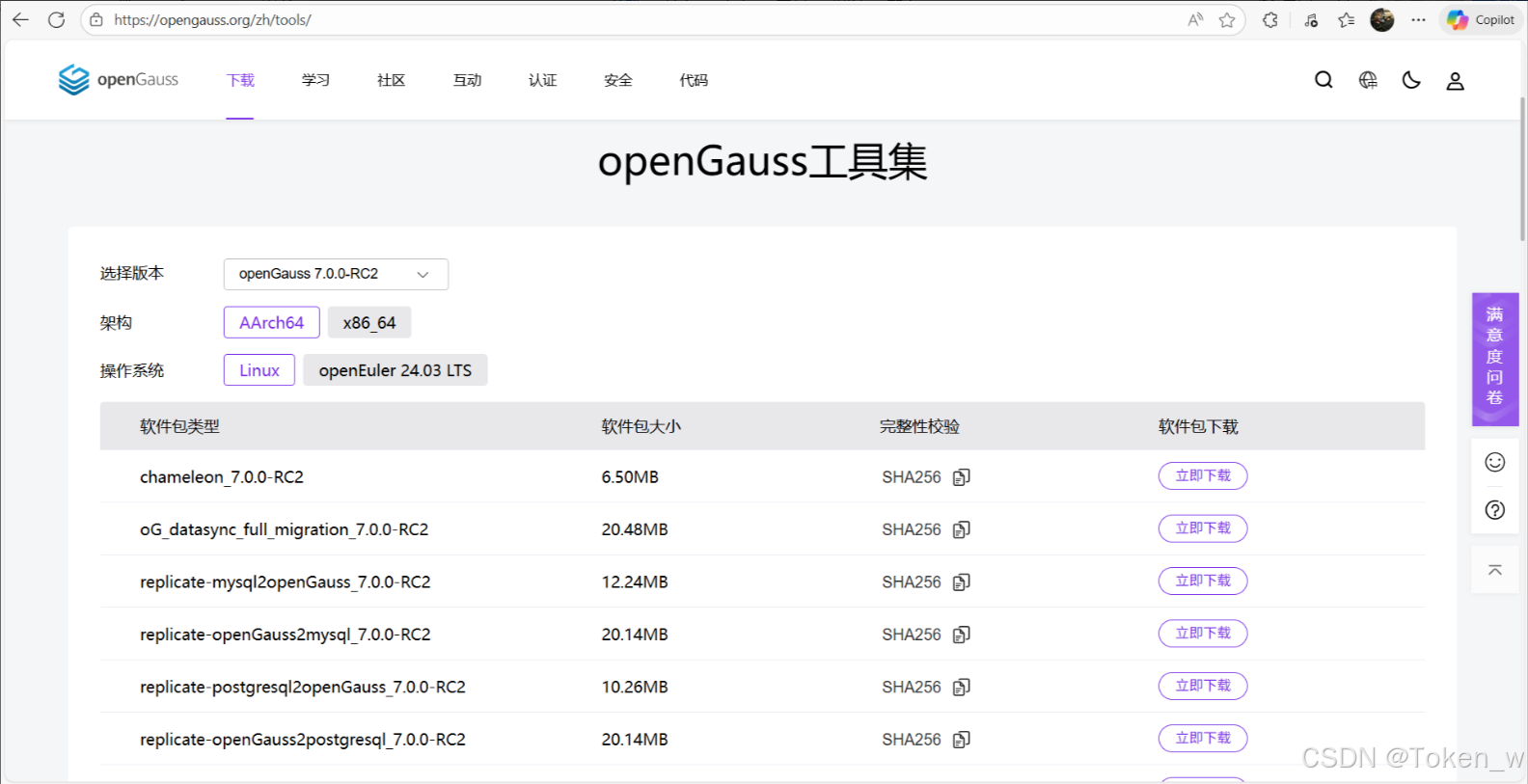This screenshot has height=784, width=1528.
Task: Click the 10.26MB size value
Action: click(635, 688)
